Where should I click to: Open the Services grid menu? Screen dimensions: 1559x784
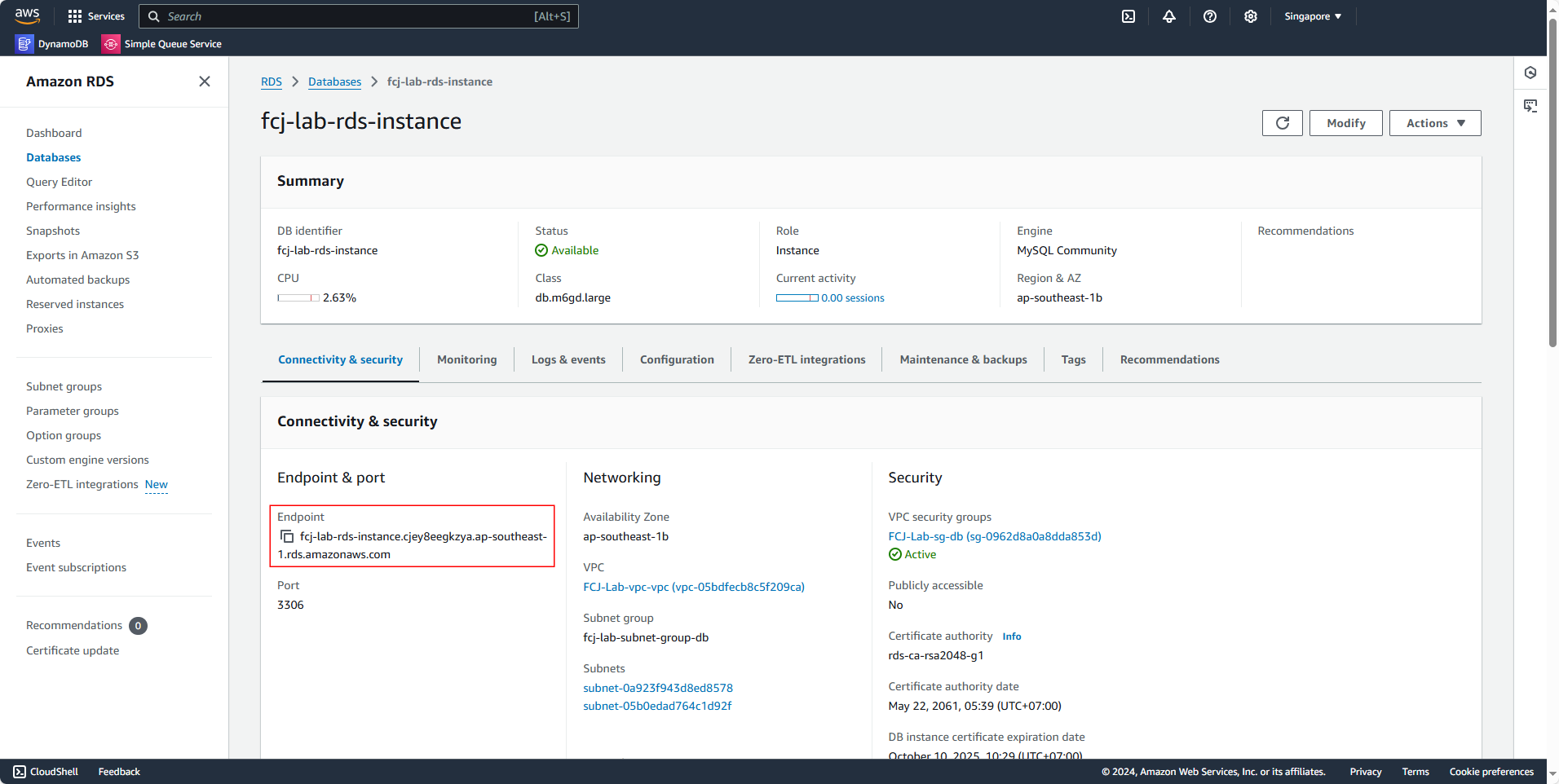coord(96,16)
